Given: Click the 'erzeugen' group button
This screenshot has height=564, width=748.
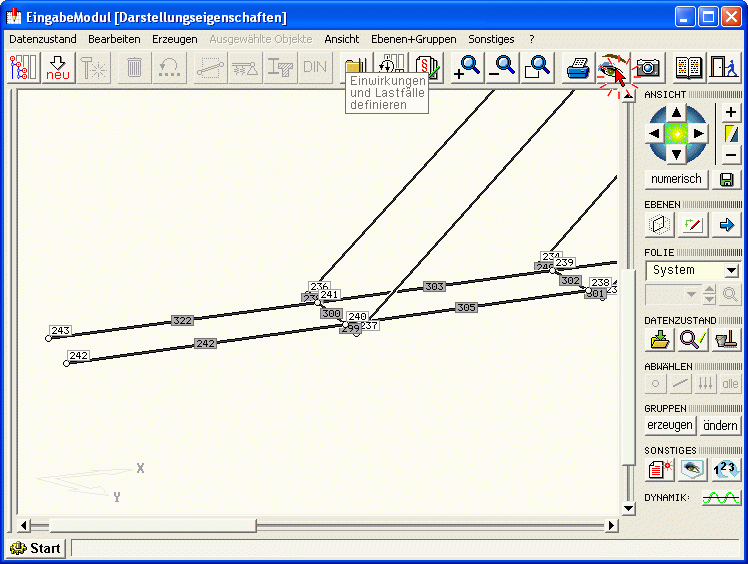Looking at the screenshot, I should pos(670,425).
